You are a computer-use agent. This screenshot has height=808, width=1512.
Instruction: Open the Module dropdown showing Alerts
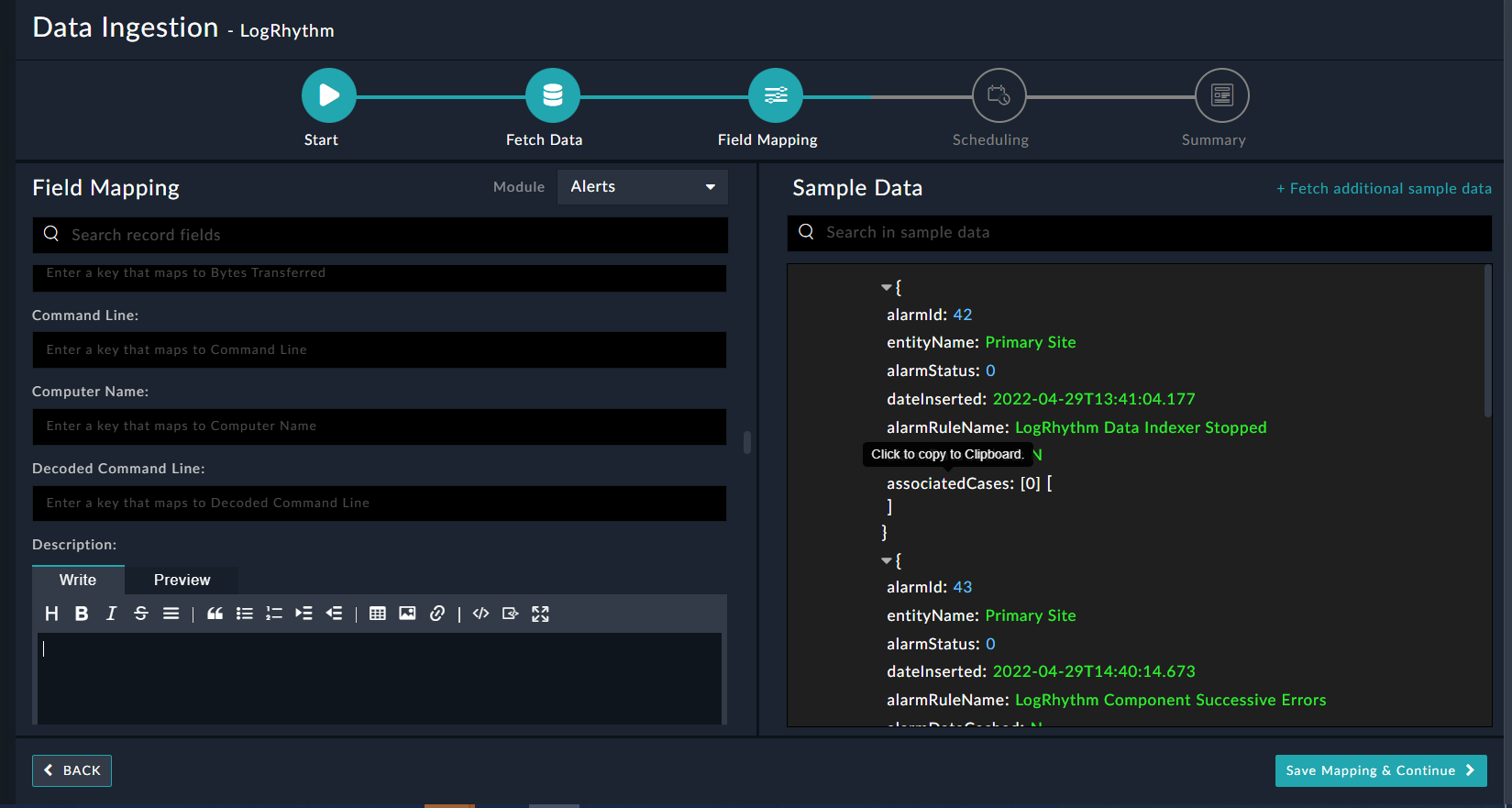click(642, 187)
